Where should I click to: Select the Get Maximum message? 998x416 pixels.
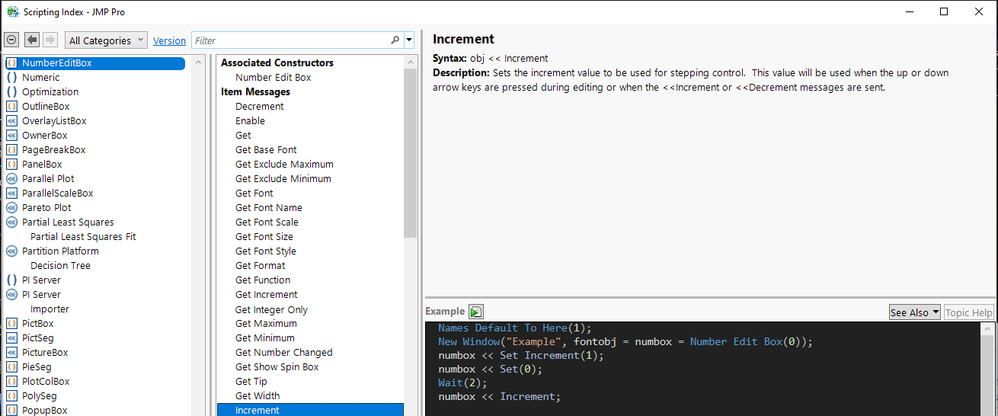[x=265, y=323]
